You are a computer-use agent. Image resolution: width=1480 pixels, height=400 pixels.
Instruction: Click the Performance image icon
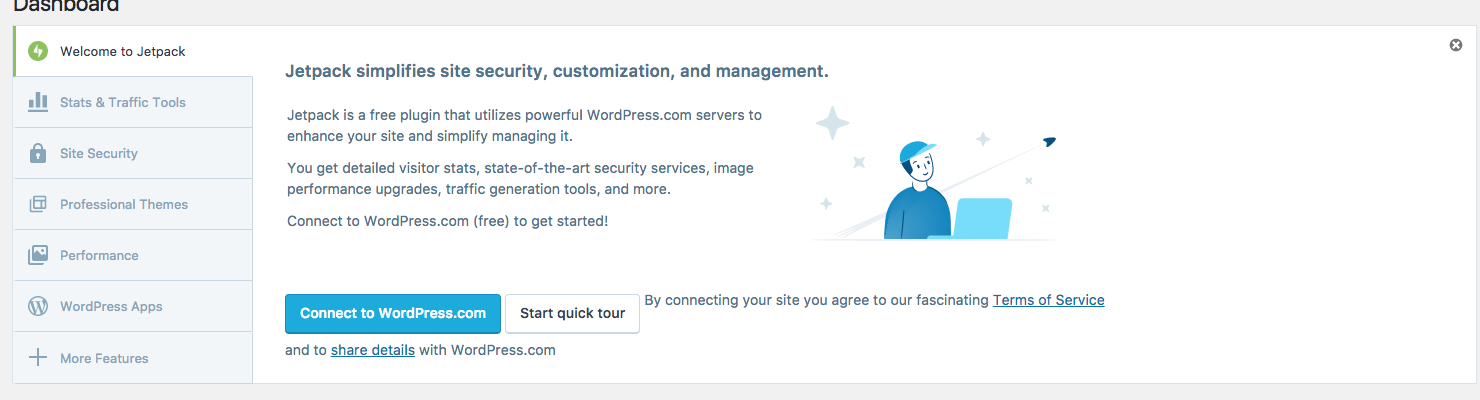[x=38, y=255]
